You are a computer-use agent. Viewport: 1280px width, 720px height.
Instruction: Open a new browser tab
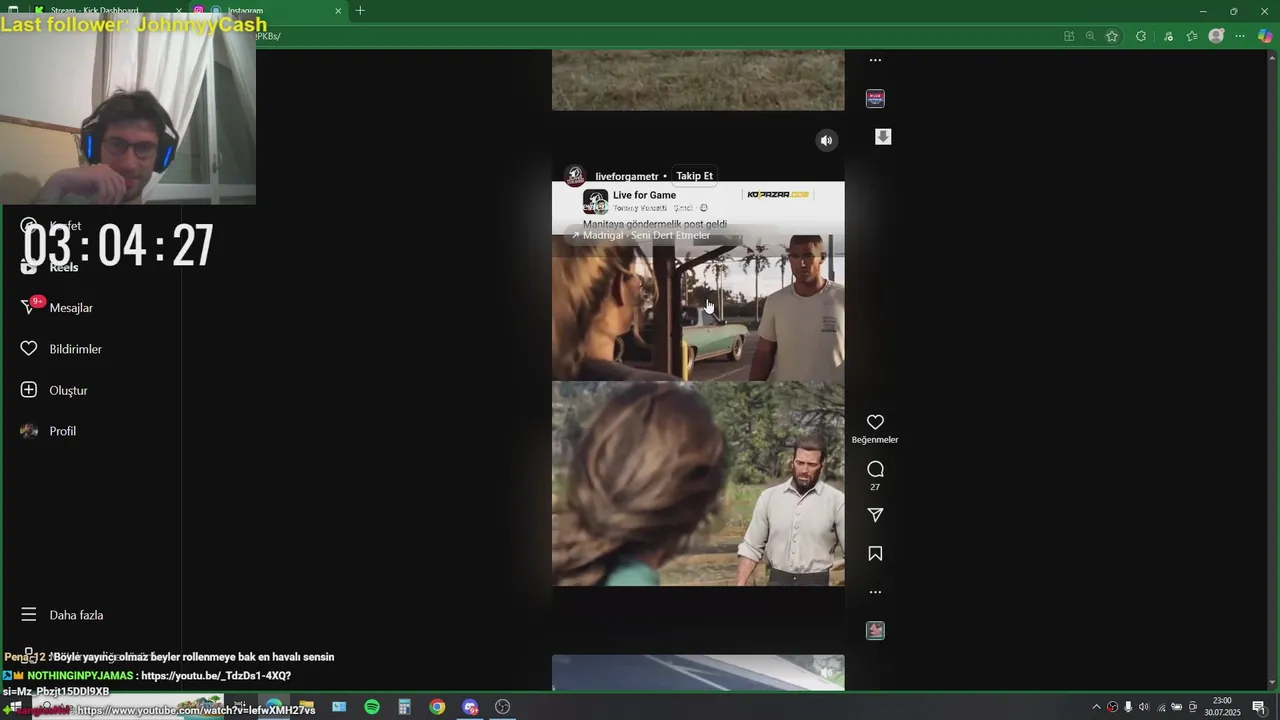coord(360,11)
